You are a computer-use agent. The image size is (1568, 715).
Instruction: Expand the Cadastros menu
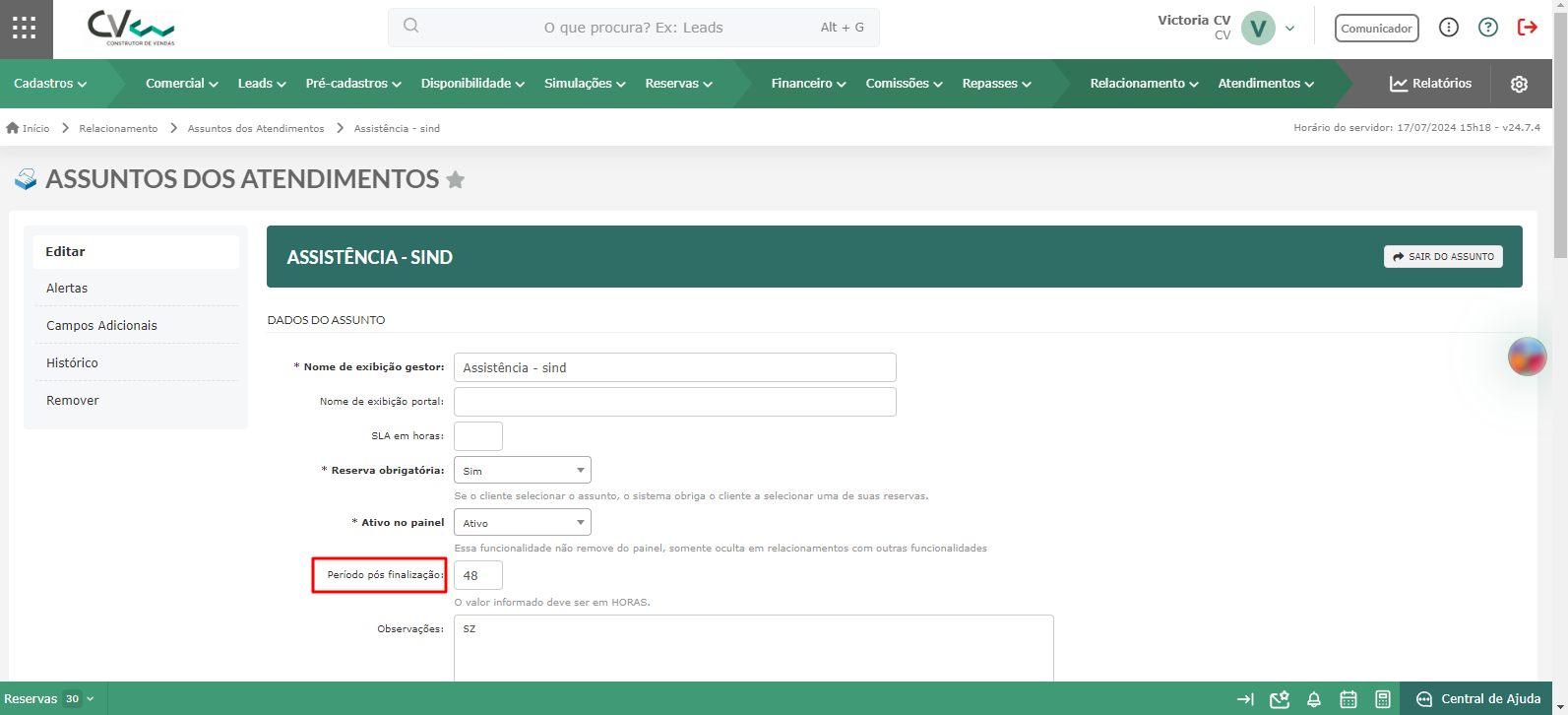[50, 84]
